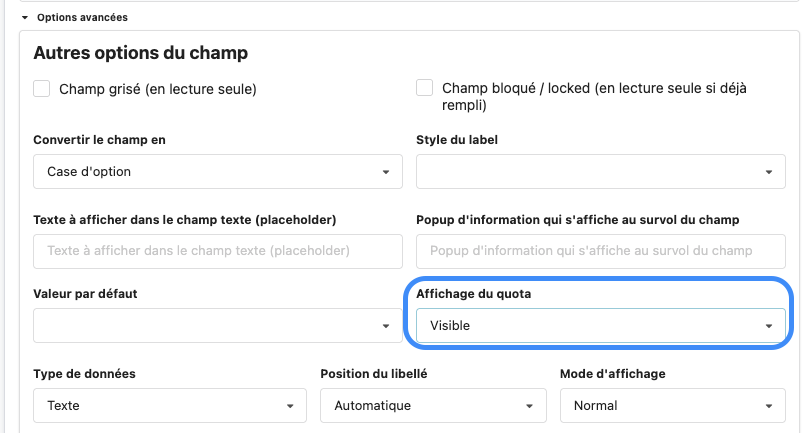The width and height of the screenshot is (803, 433).
Task: Click the 'Valeur par défaut' field label
Action: (x=85, y=294)
